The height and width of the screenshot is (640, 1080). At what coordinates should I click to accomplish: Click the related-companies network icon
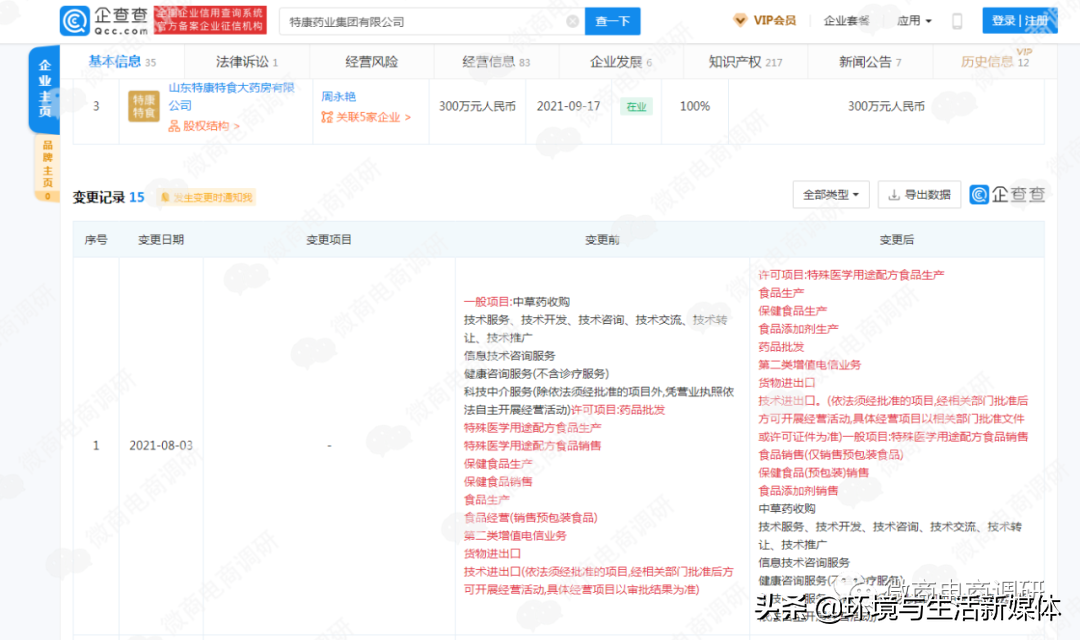326,117
